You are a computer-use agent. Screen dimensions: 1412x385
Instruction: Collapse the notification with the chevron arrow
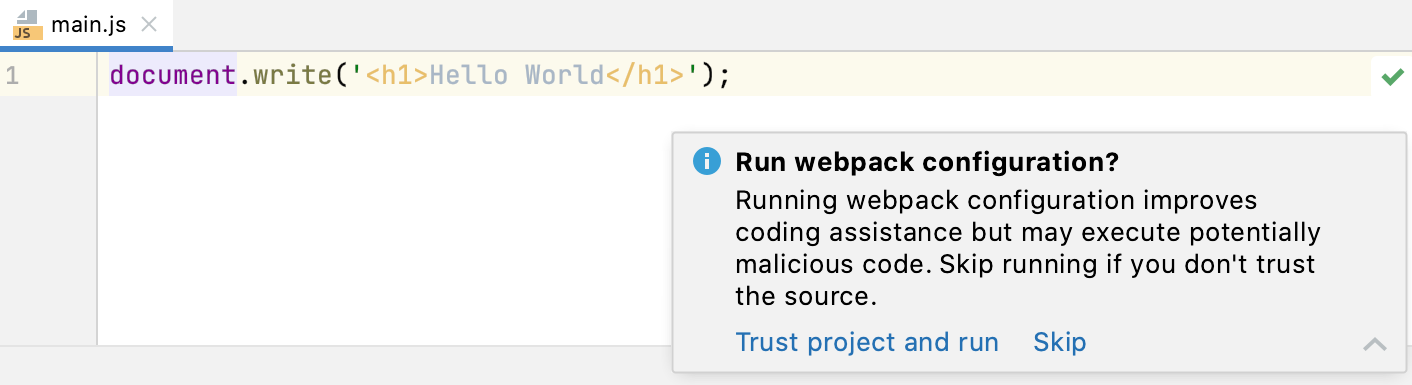click(x=1375, y=344)
